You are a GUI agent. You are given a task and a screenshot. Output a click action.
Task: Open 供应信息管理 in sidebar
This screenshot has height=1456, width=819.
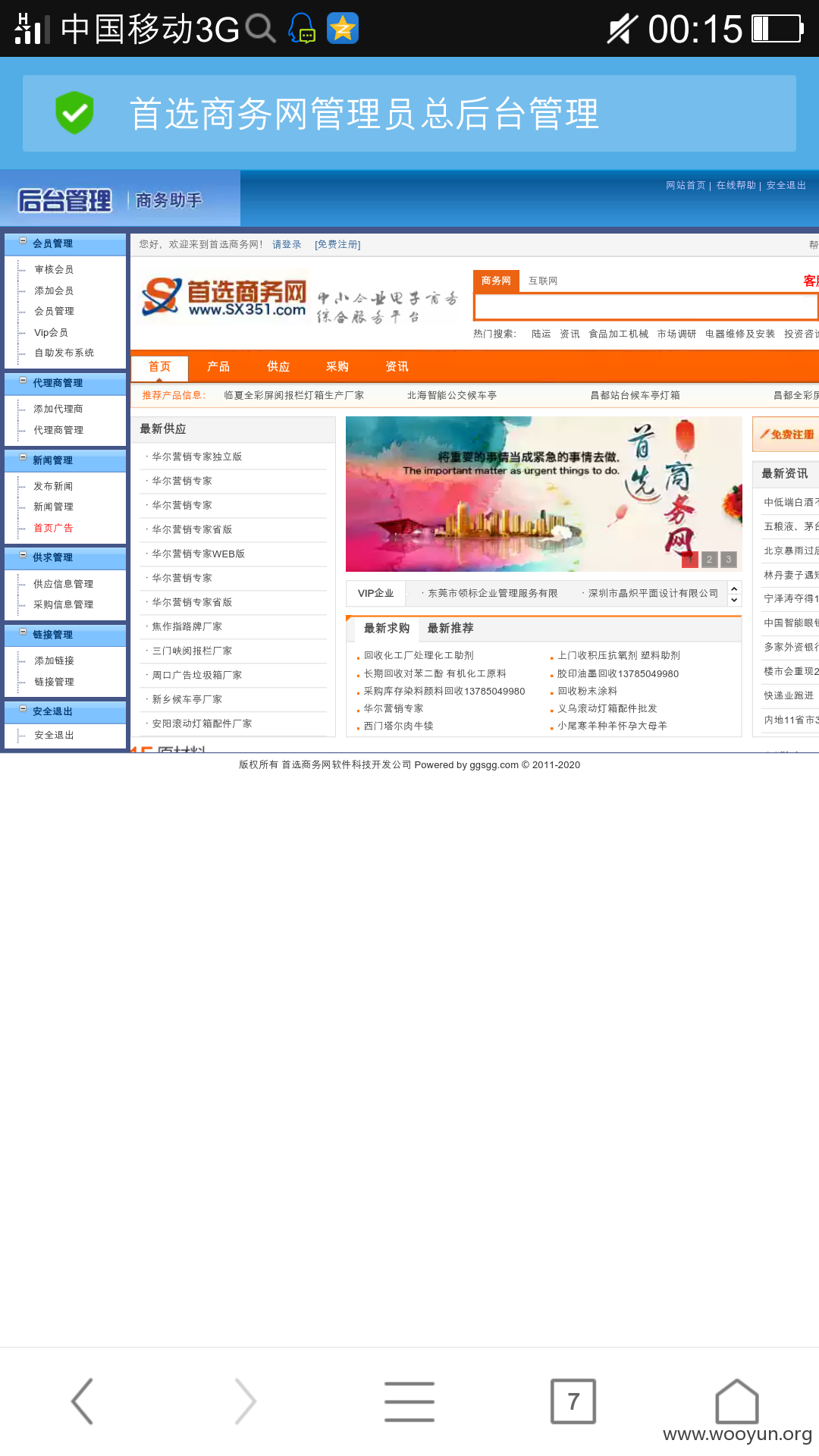click(x=64, y=584)
